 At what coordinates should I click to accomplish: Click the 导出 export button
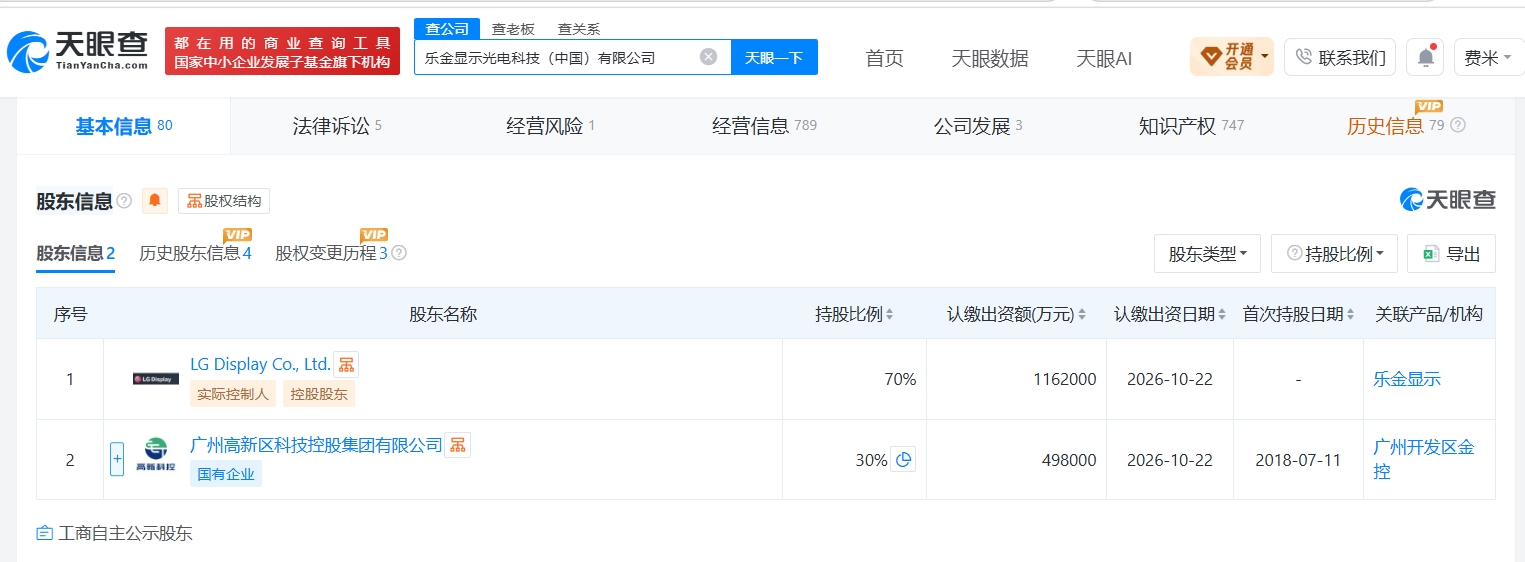click(x=1451, y=254)
